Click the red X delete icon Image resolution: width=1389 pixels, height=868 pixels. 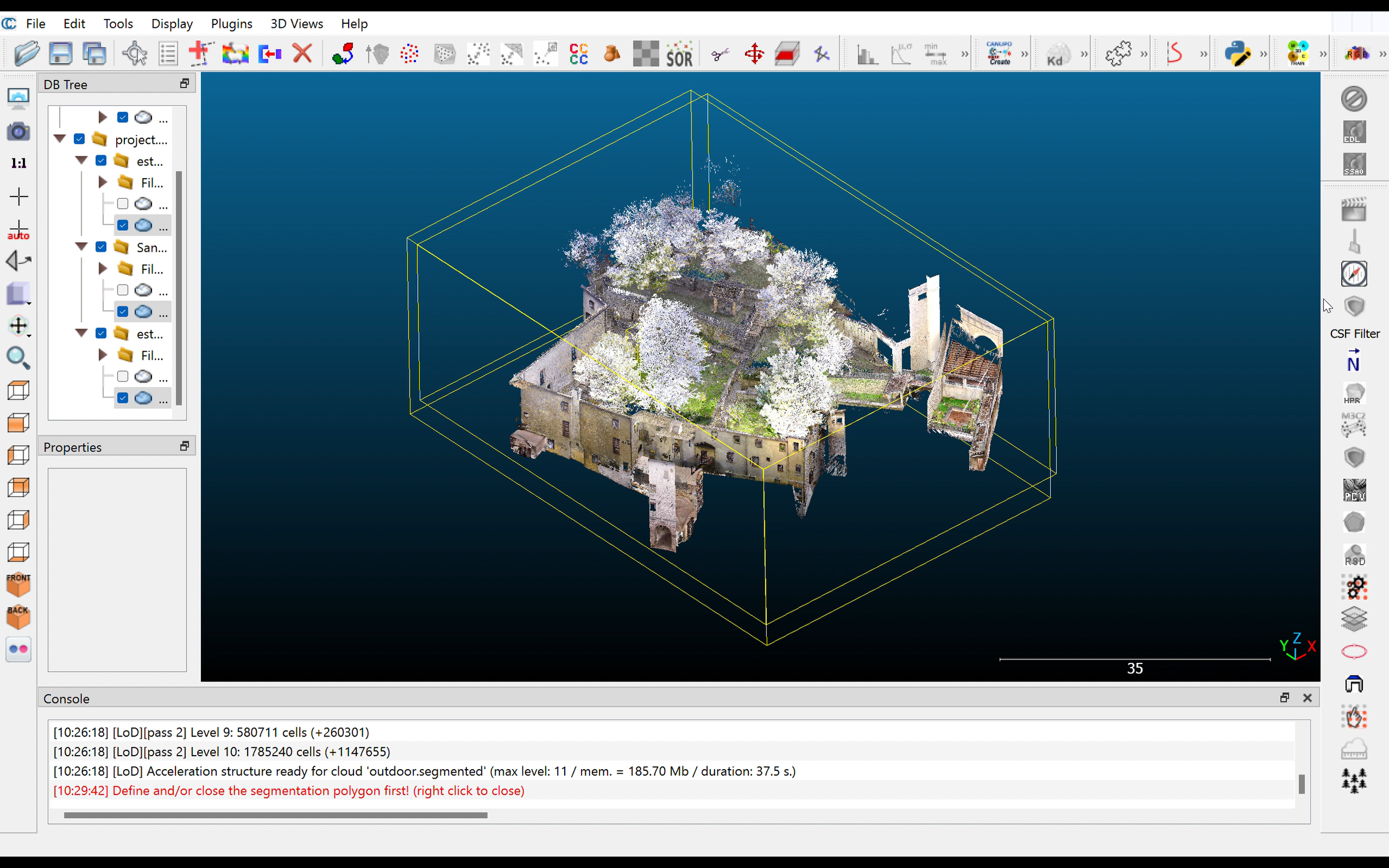tap(302, 54)
